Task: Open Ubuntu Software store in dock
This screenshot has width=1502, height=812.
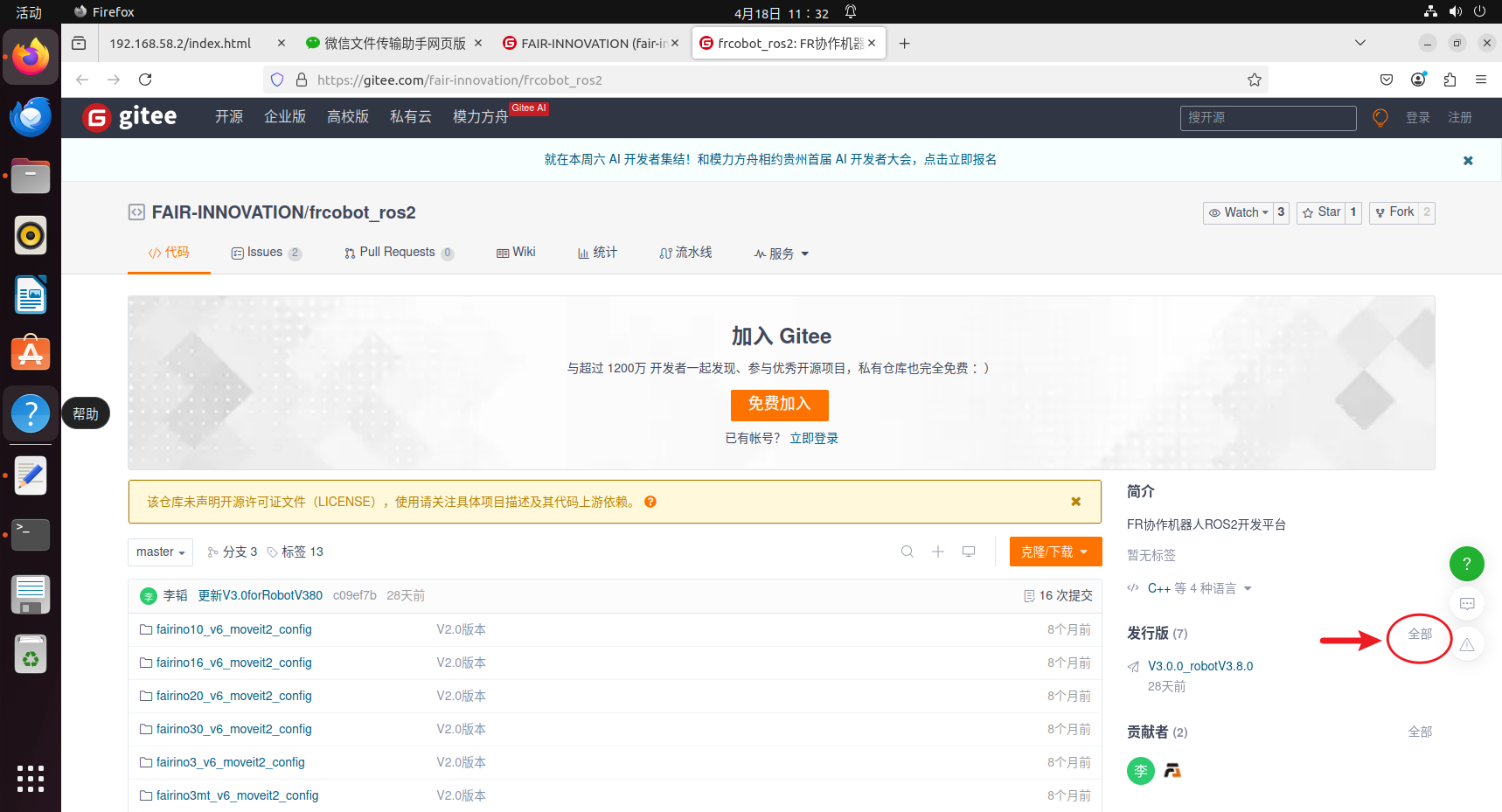Action: [x=31, y=354]
